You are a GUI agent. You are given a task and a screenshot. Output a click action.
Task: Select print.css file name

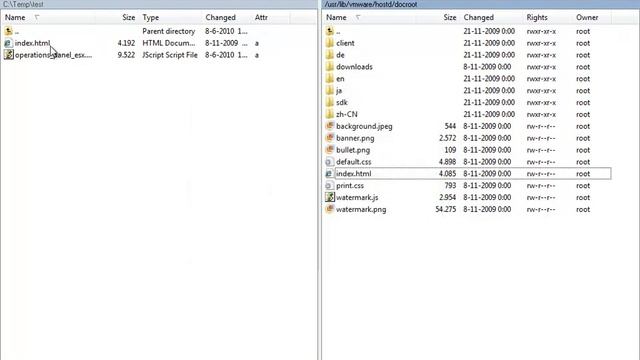350,185
